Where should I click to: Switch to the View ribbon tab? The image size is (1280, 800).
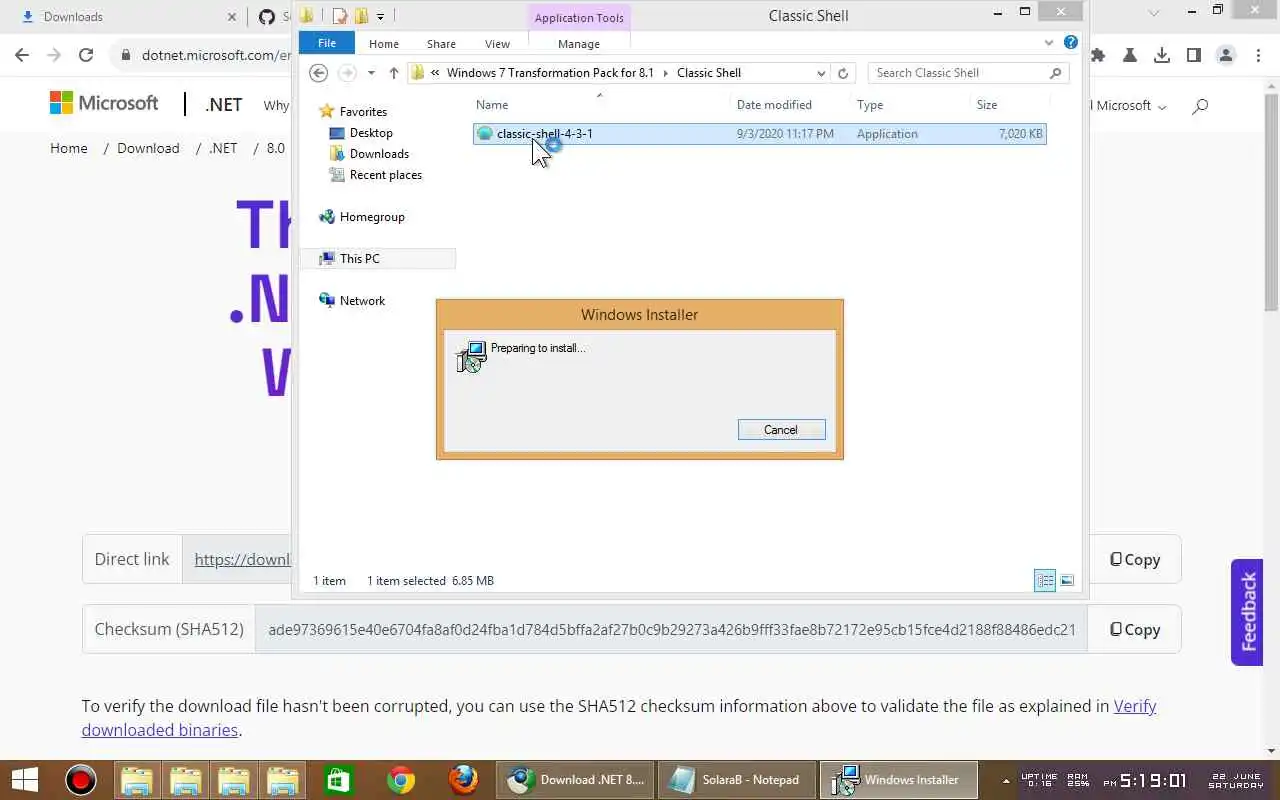(497, 44)
